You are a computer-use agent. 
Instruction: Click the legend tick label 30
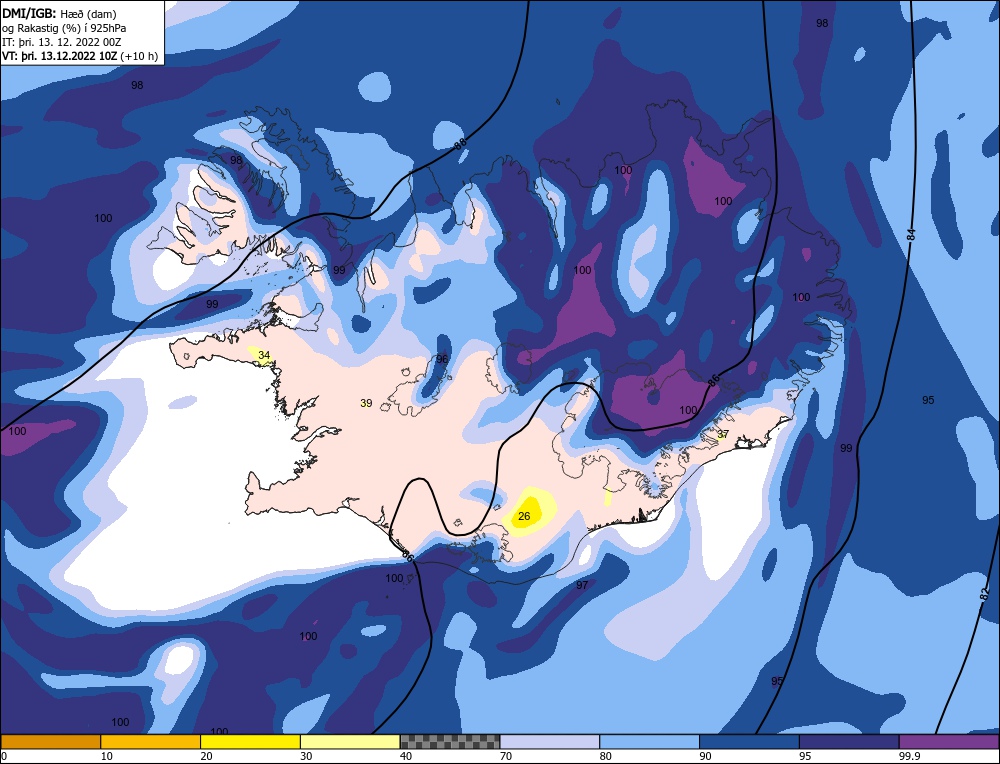click(x=306, y=756)
